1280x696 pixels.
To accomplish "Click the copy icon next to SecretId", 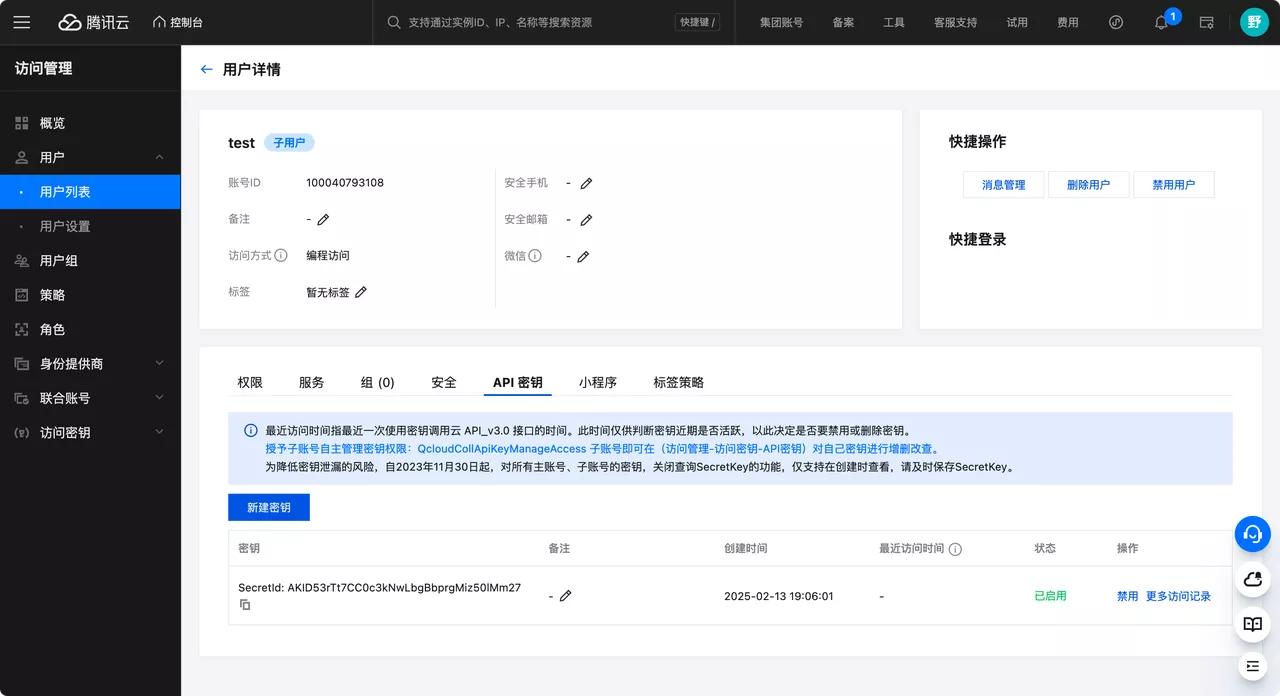I will click(245, 604).
